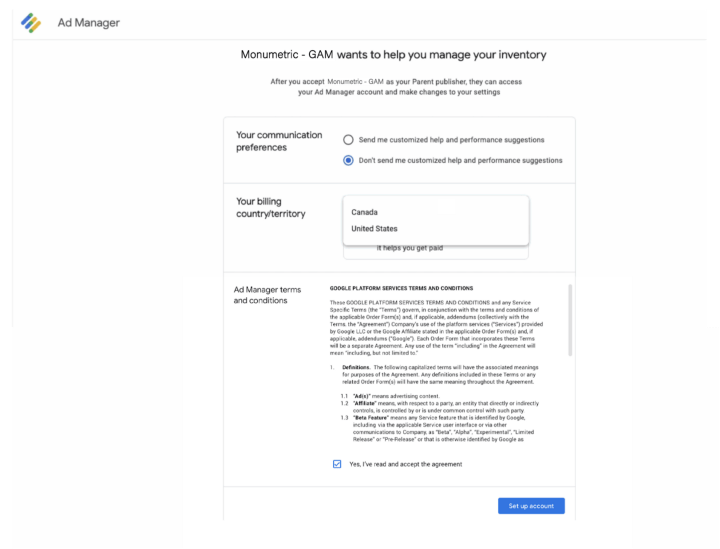Click 'After you accept Monumetric - GAM' description text
This screenshot has height=549, width=720.
click(x=396, y=87)
